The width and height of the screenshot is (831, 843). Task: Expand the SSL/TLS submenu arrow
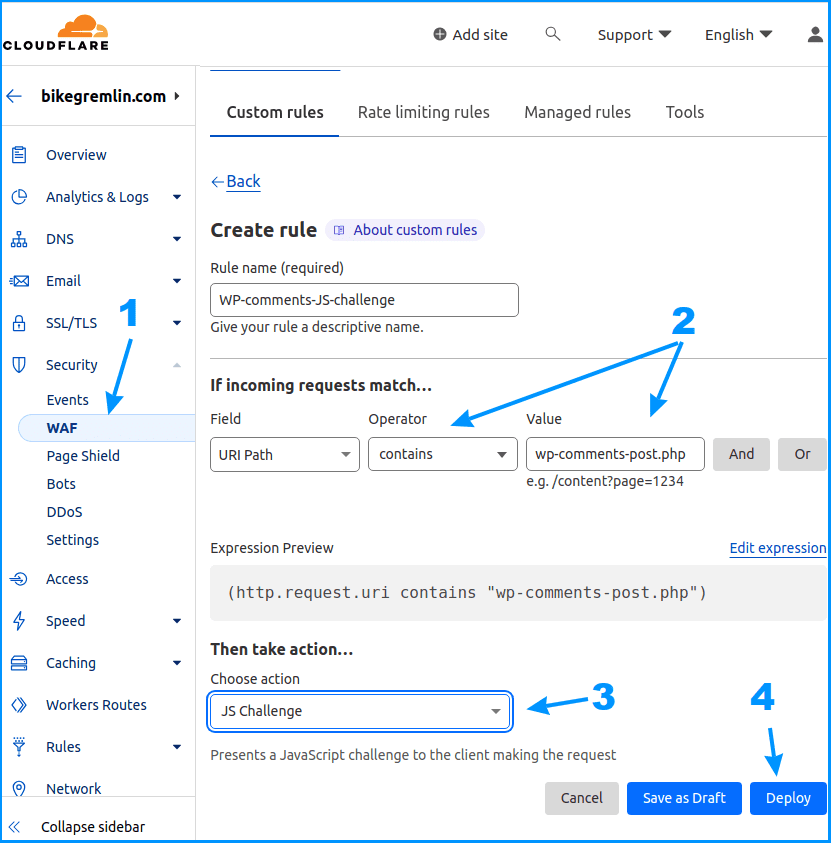(x=177, y=323)
